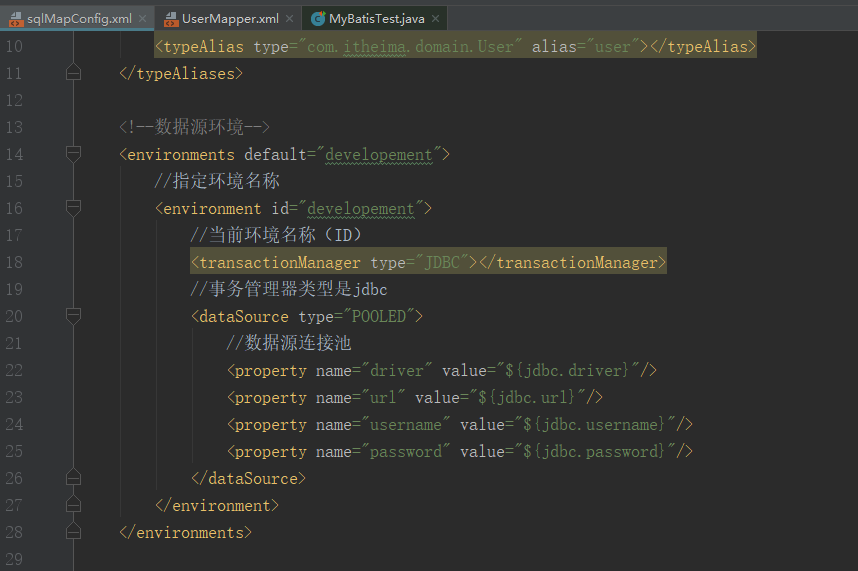Screen dimensions: 858x571
Task: Collapse the environments block at line 14
Action: [73, 154]
